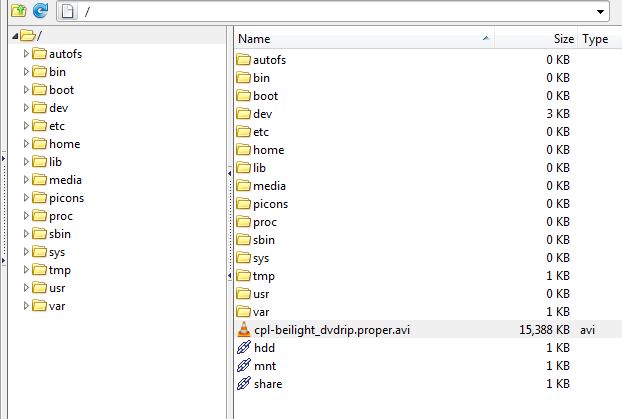Click the VLC cone icon of the avi file
Image resolution: width=622 pixels, height=419 pixels.
point(243,330)
